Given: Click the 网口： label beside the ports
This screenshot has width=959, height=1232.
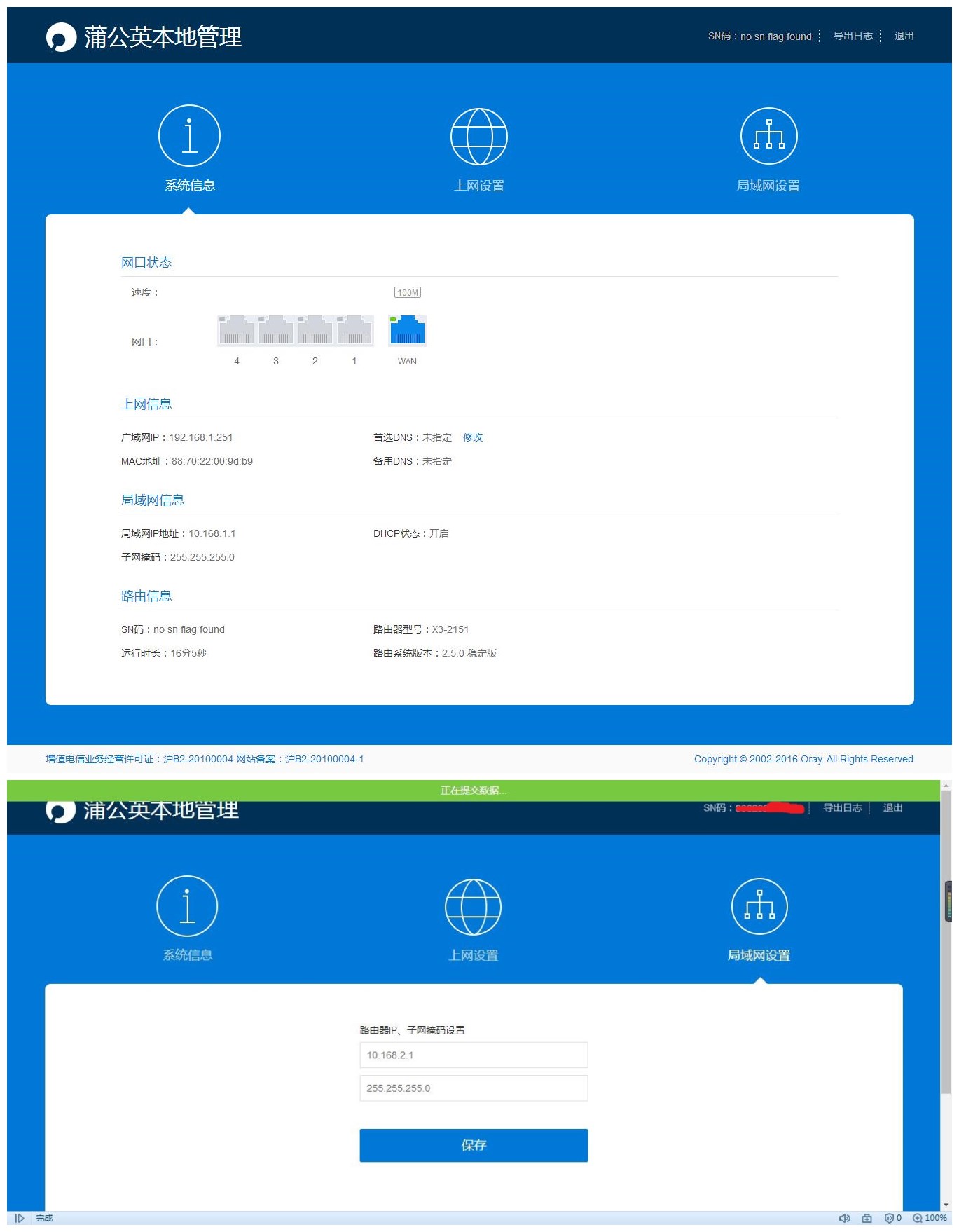Looking at the screenshot, I should (x=146, y=342).
